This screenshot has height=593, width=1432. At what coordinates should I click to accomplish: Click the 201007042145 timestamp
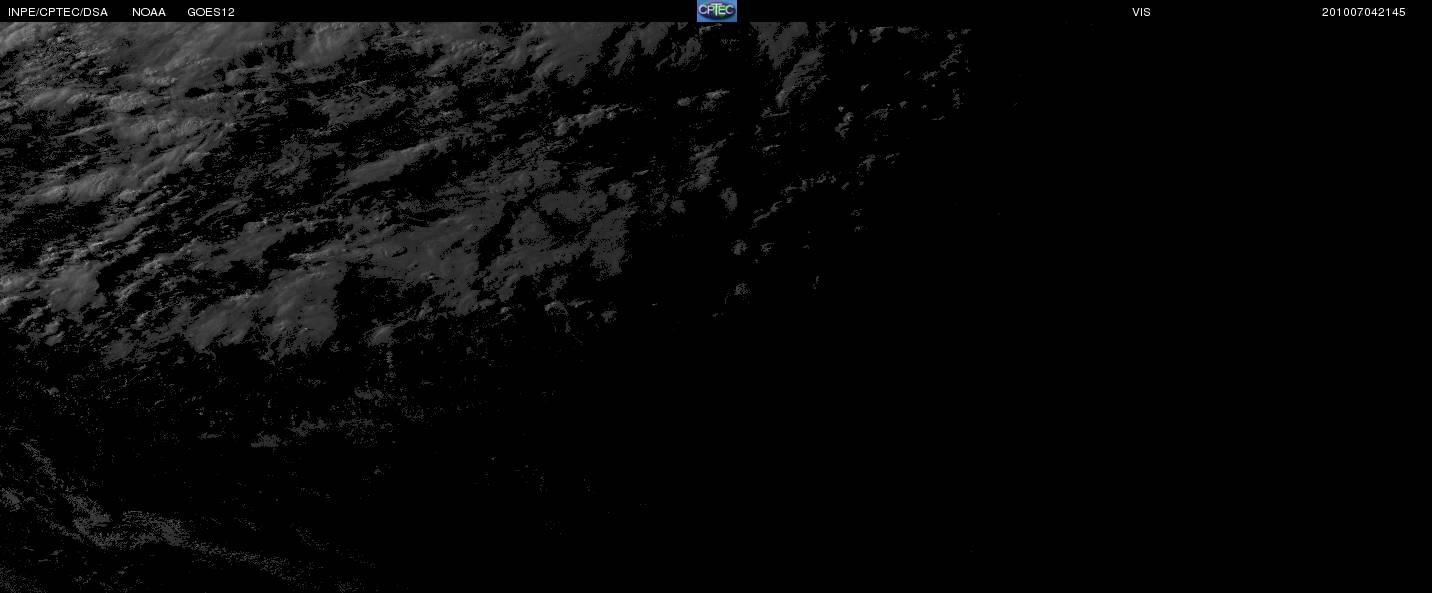(x=1363, y=12)
